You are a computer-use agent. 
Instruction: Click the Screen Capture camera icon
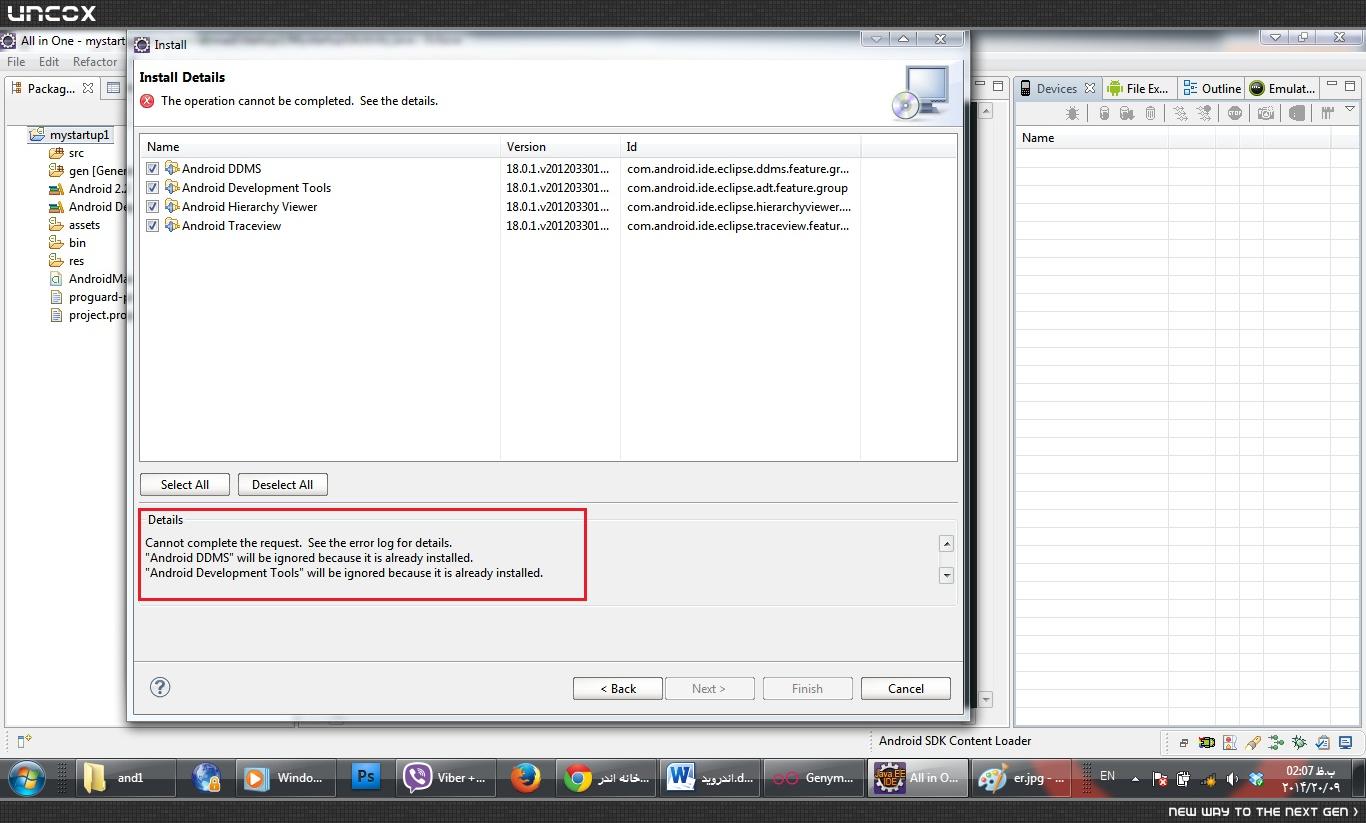tap(1266, 113)
